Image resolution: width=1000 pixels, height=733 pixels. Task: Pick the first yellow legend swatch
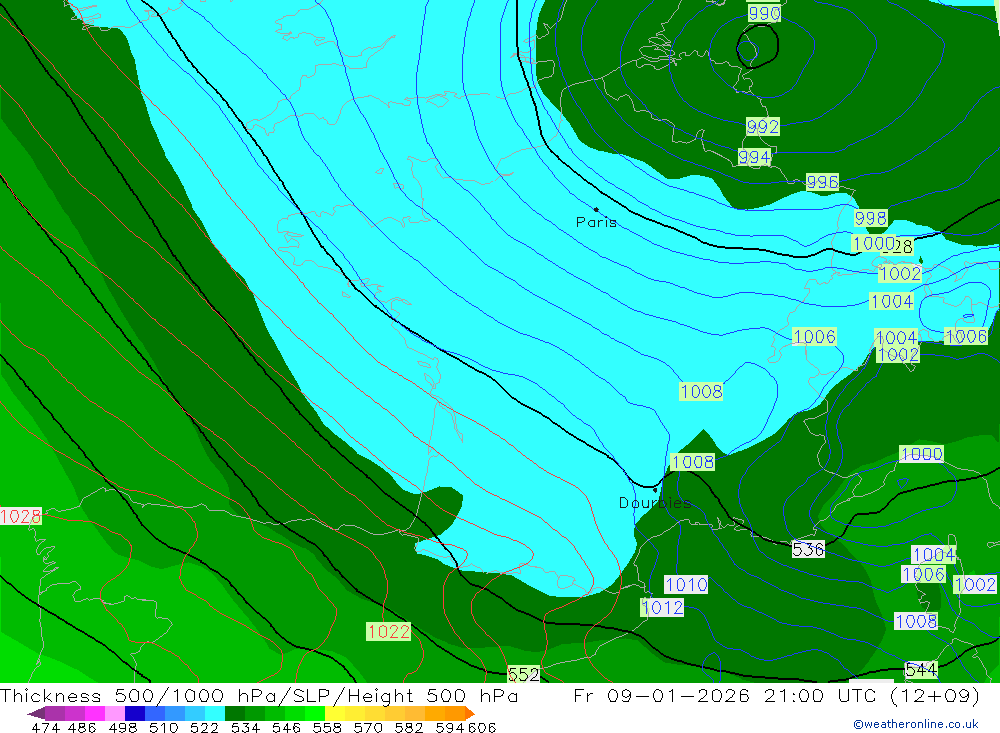pyautogui.click(x=335, y=713)
